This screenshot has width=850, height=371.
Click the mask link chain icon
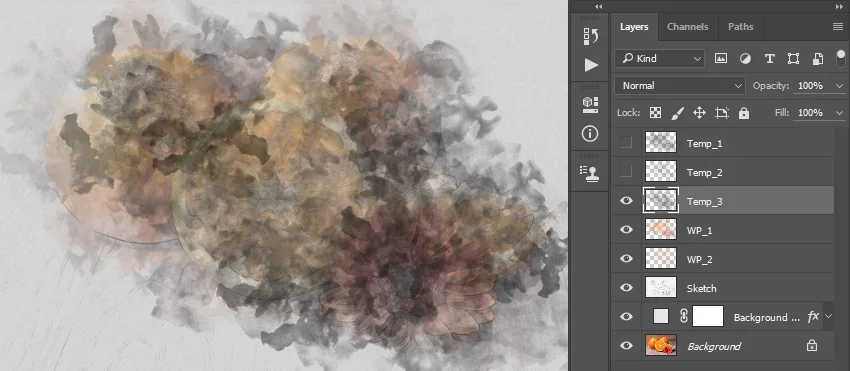(x=684, y=316)
